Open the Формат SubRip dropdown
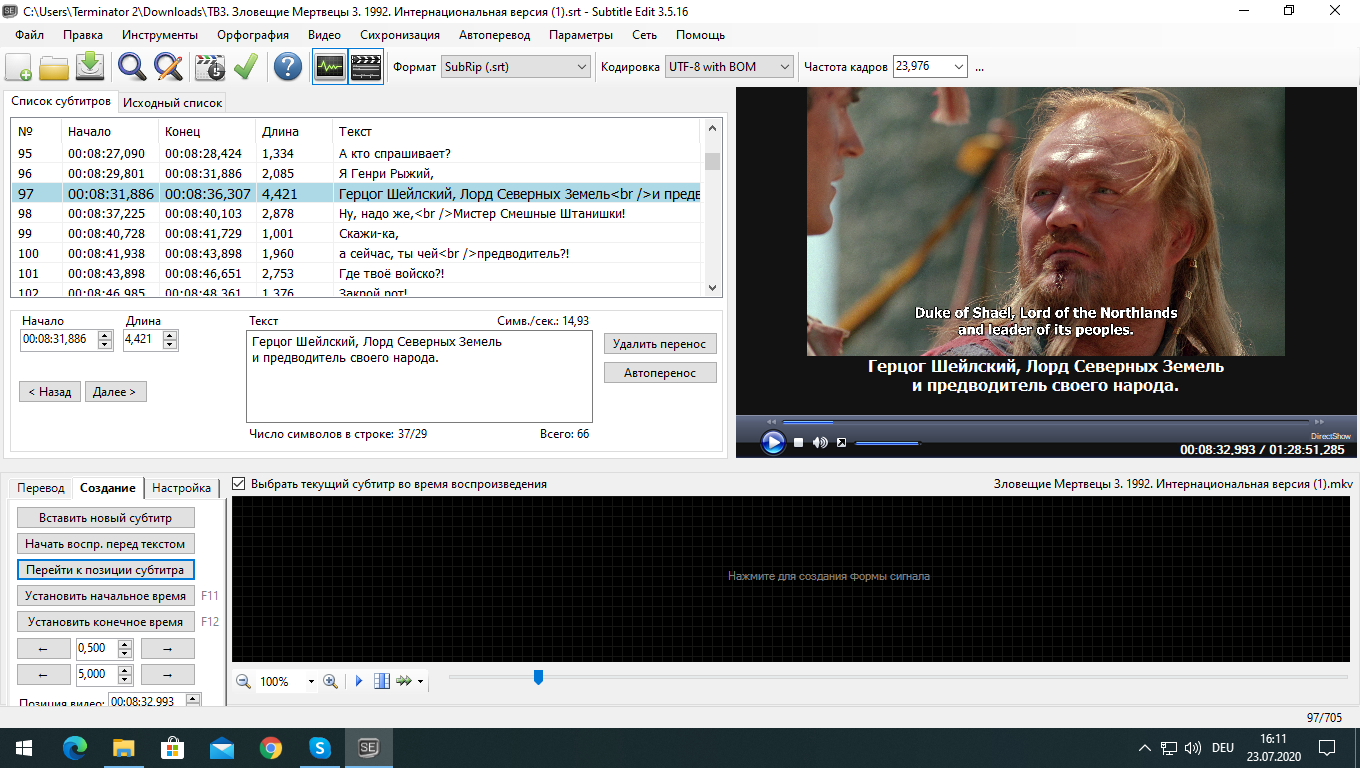Screen dimensions: 1360x768 [517, 67]
